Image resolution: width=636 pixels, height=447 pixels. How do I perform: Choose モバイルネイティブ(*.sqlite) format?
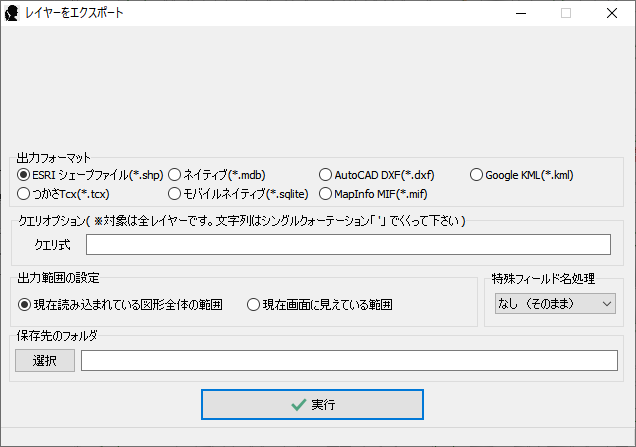pos(175,194)
